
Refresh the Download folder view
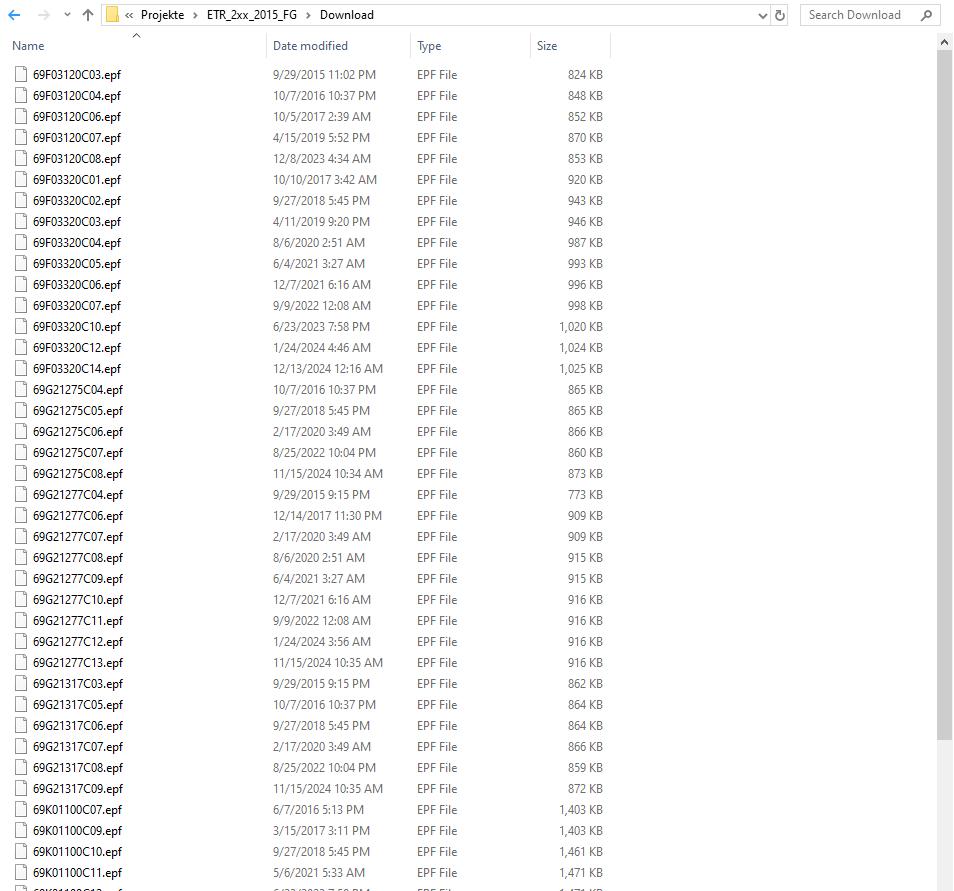[x=778, y=15]
